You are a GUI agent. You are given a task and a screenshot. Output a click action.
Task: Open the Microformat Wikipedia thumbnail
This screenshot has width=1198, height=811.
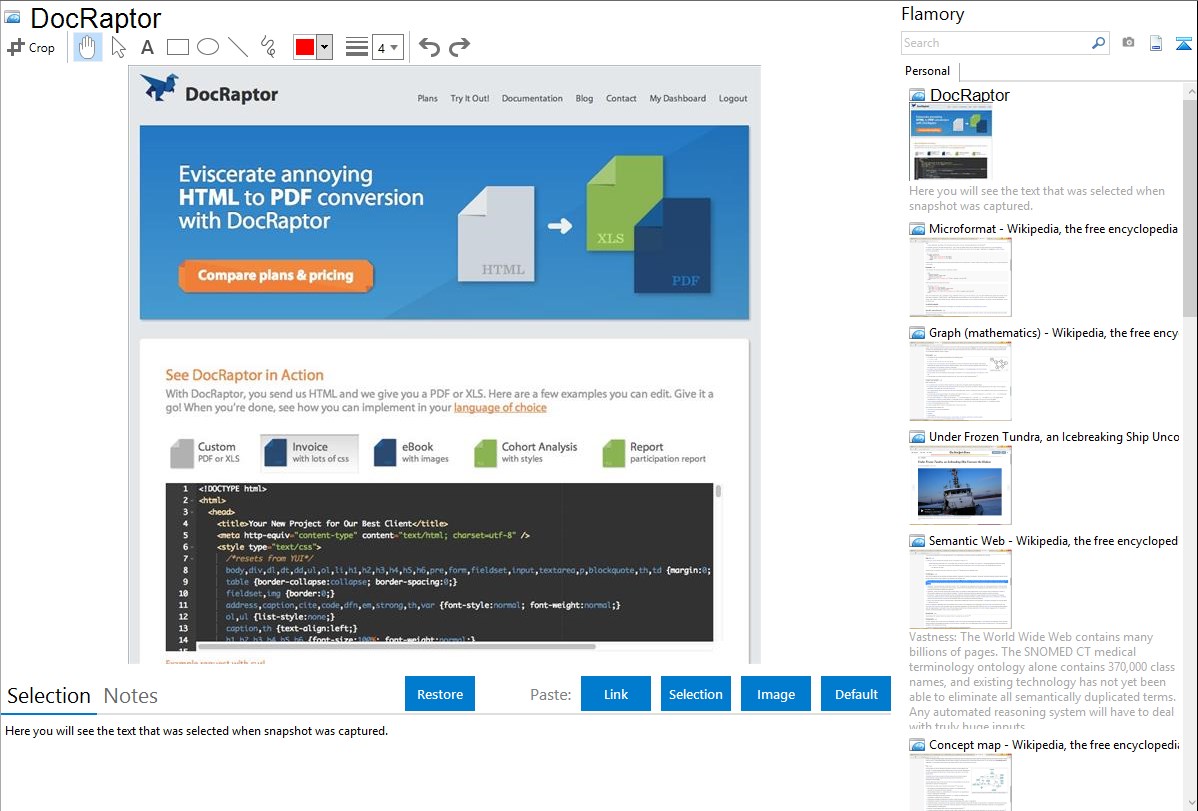960,277
